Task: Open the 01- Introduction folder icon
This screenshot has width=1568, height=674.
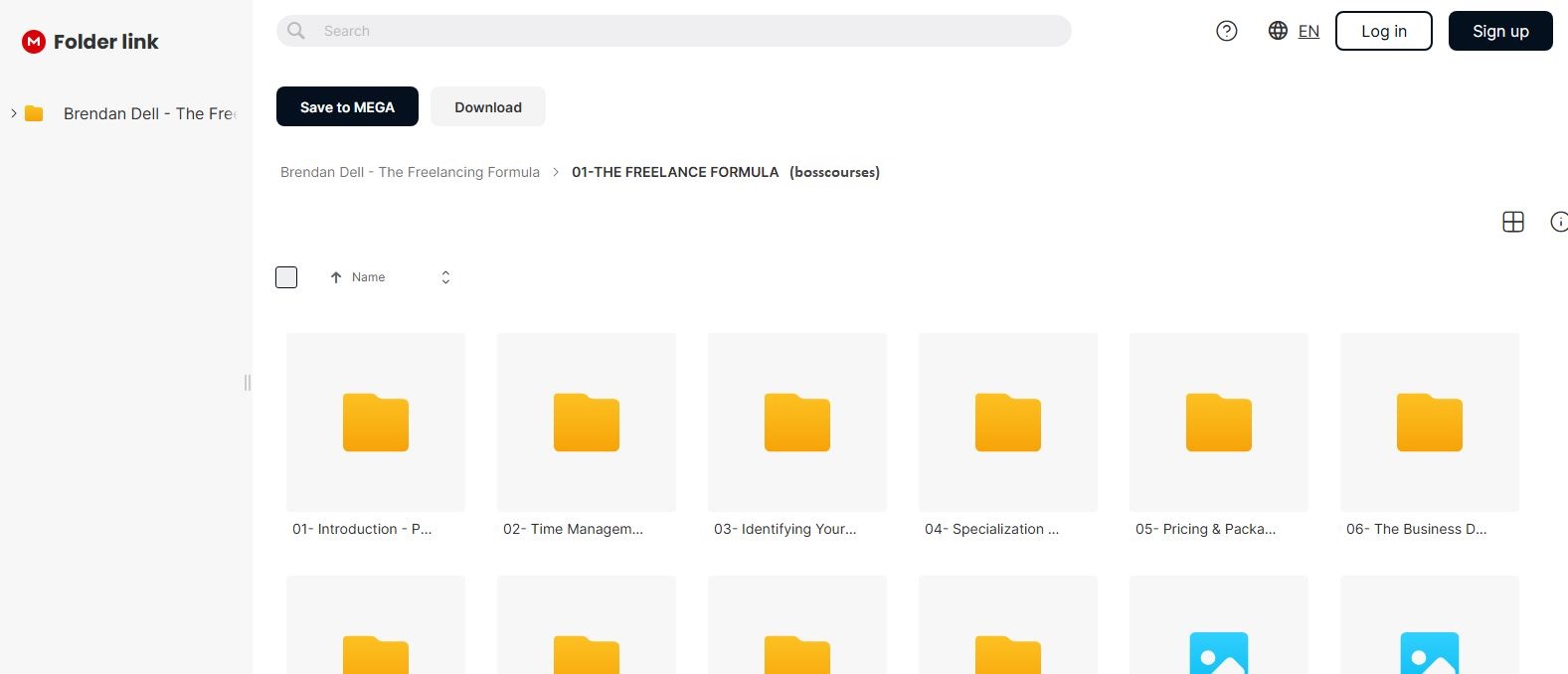Action: point(376,422)
